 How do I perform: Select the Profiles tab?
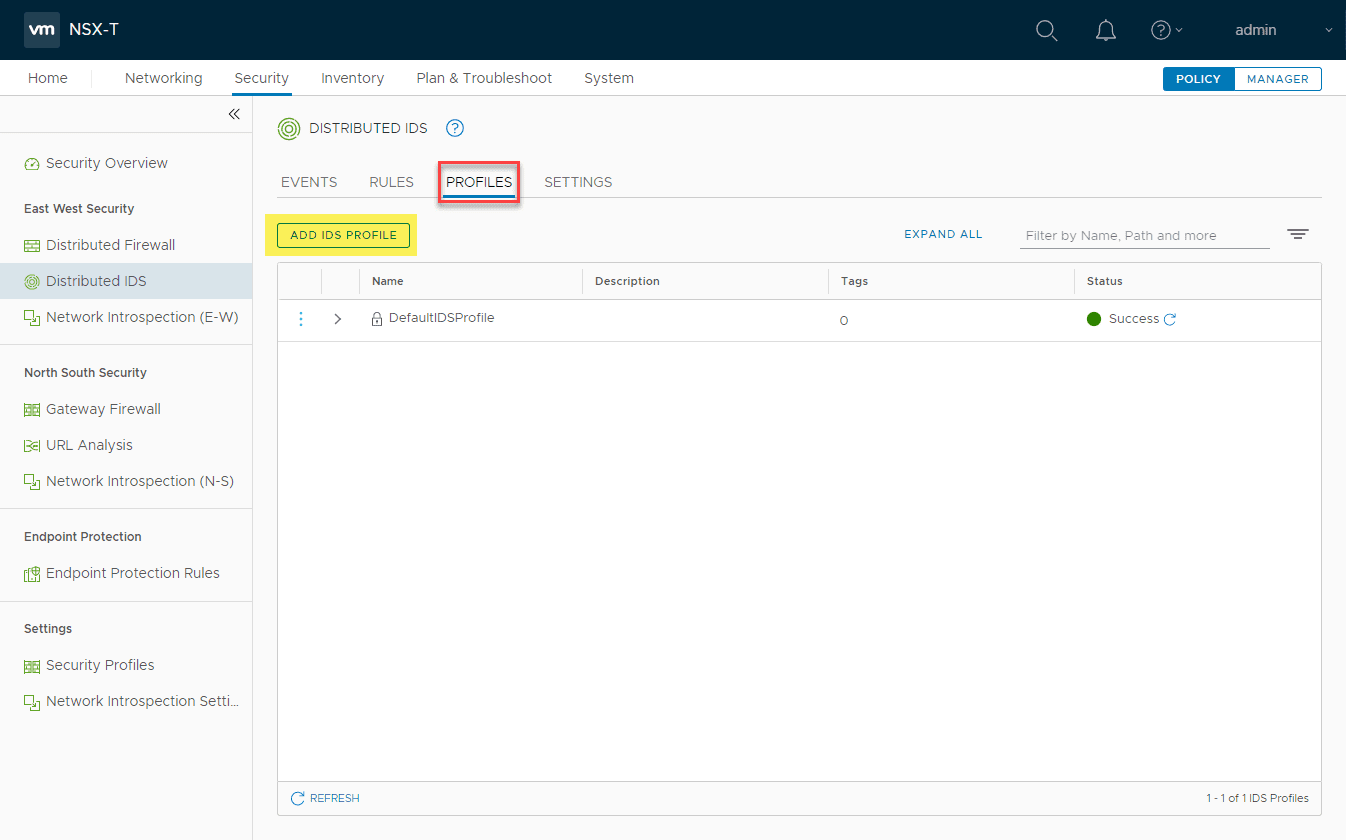[x=479, y=182]
